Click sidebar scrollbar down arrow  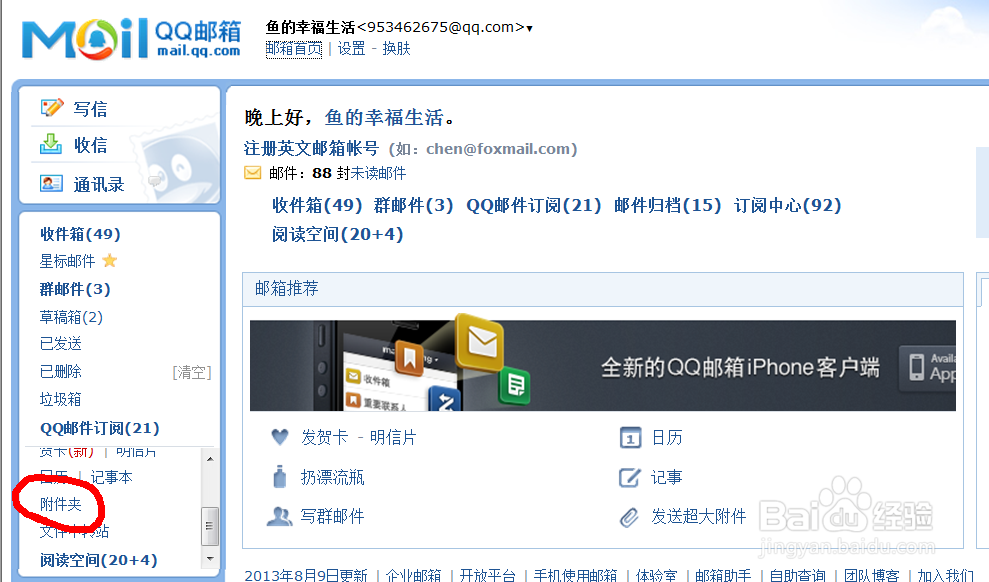(210, 559)
